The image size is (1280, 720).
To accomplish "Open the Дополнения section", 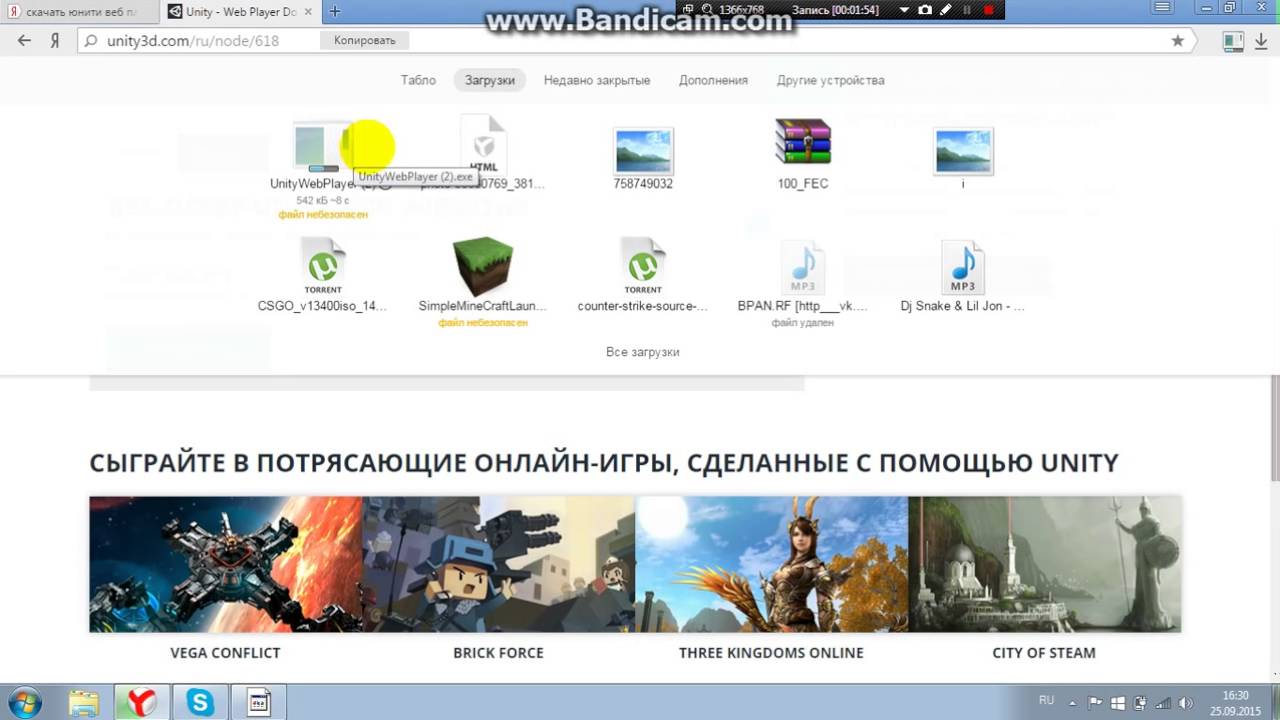I will [x=713, y=80].
